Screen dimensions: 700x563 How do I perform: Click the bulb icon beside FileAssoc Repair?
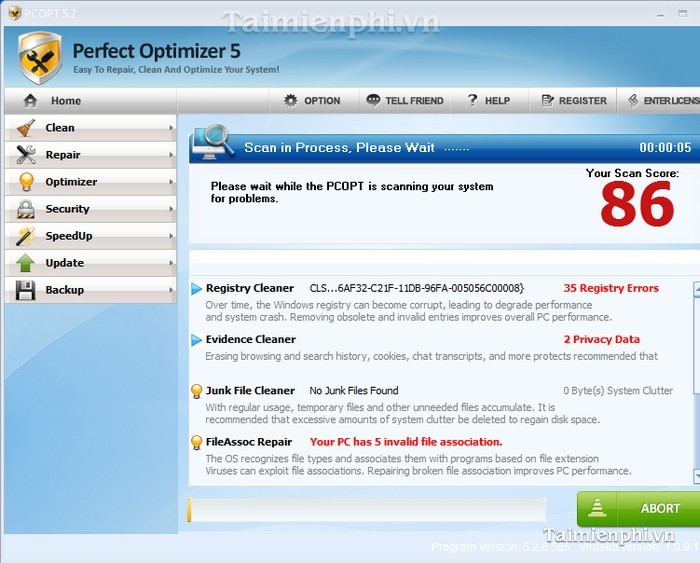(196, 442)
